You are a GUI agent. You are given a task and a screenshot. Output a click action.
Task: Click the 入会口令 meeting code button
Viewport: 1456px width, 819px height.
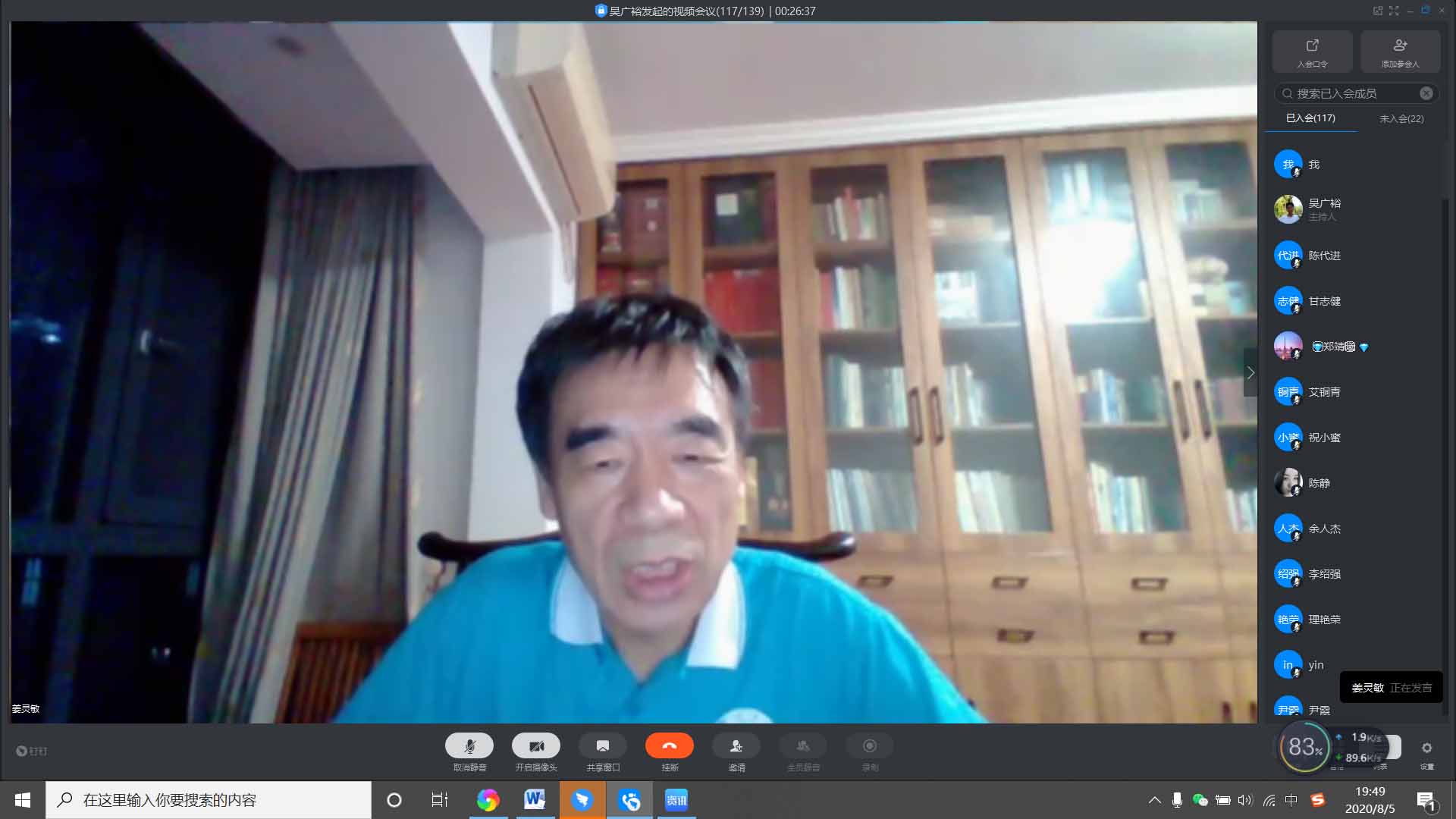(x=1312, y=52)
